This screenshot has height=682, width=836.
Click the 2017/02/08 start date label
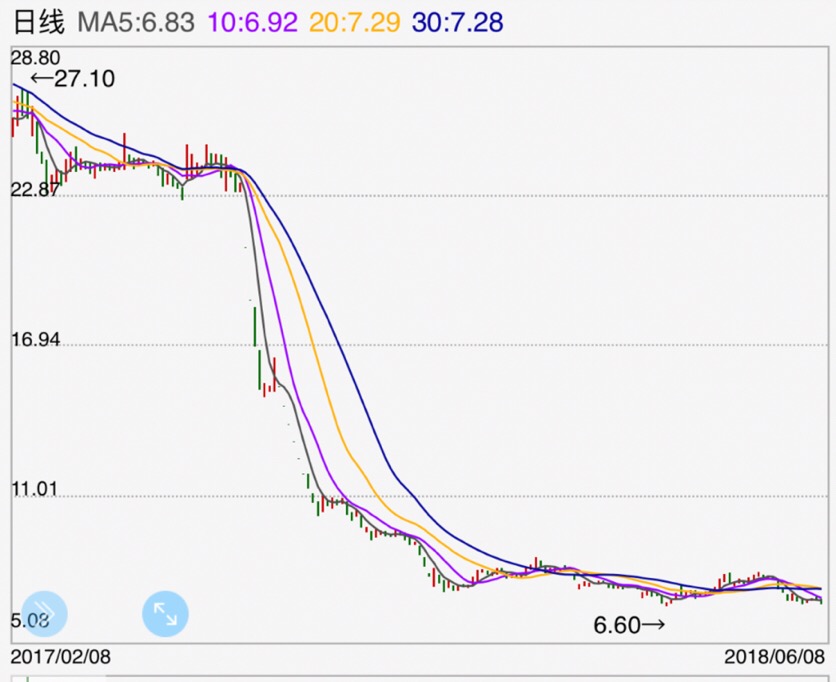(60, 656)
